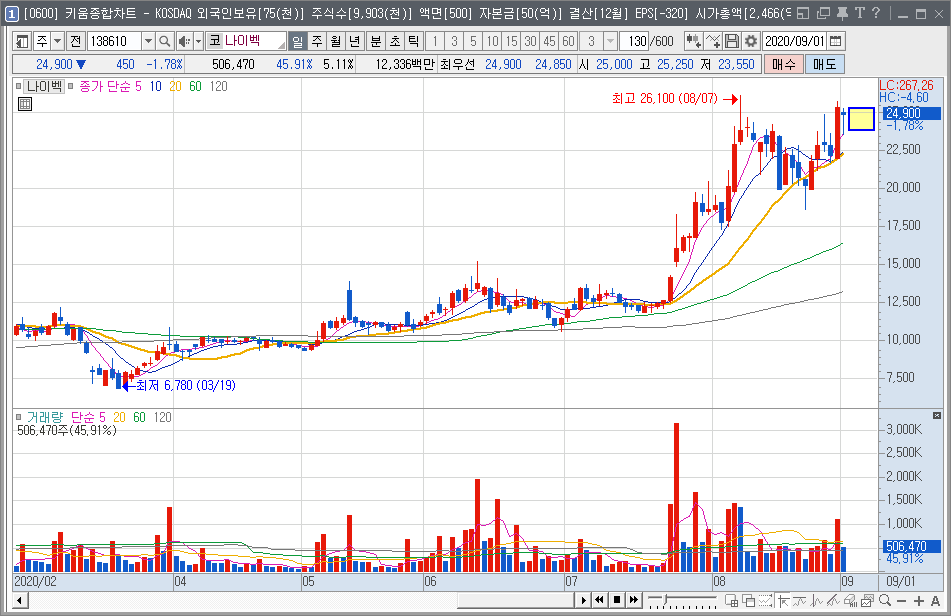This screenshot has width=951, height=616.
Task: Select tick 틱 period toggle
Action: point(414,41)
